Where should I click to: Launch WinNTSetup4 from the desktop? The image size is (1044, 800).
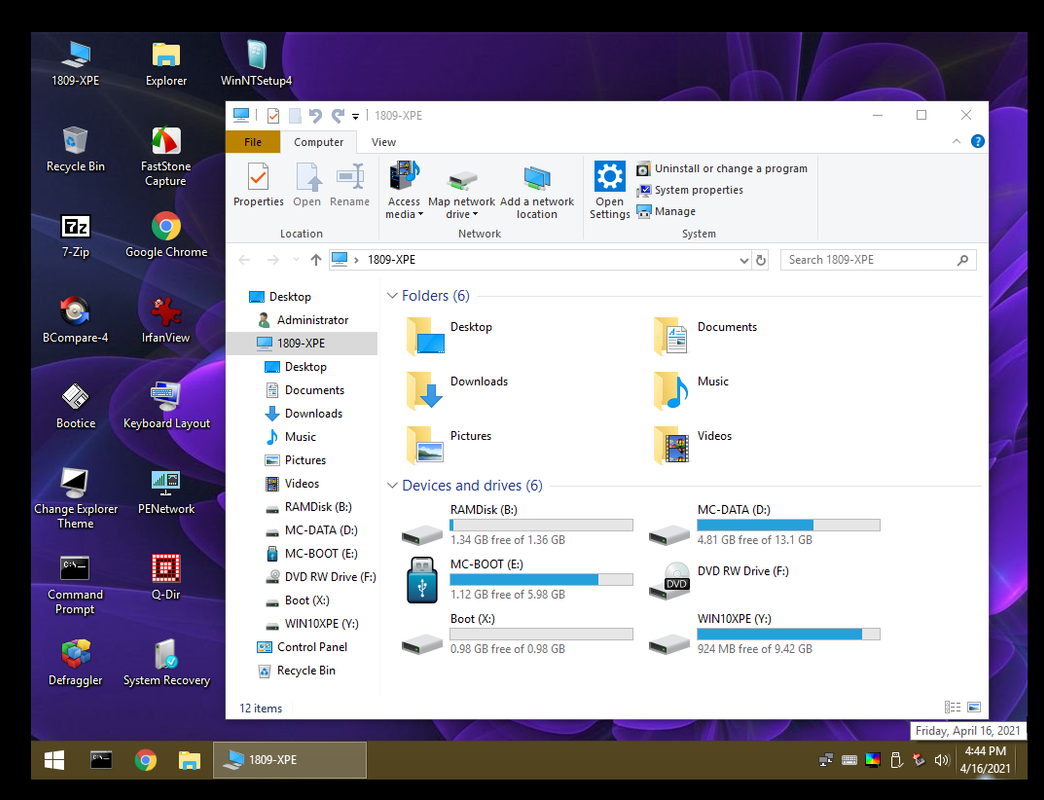pos(256,63)
